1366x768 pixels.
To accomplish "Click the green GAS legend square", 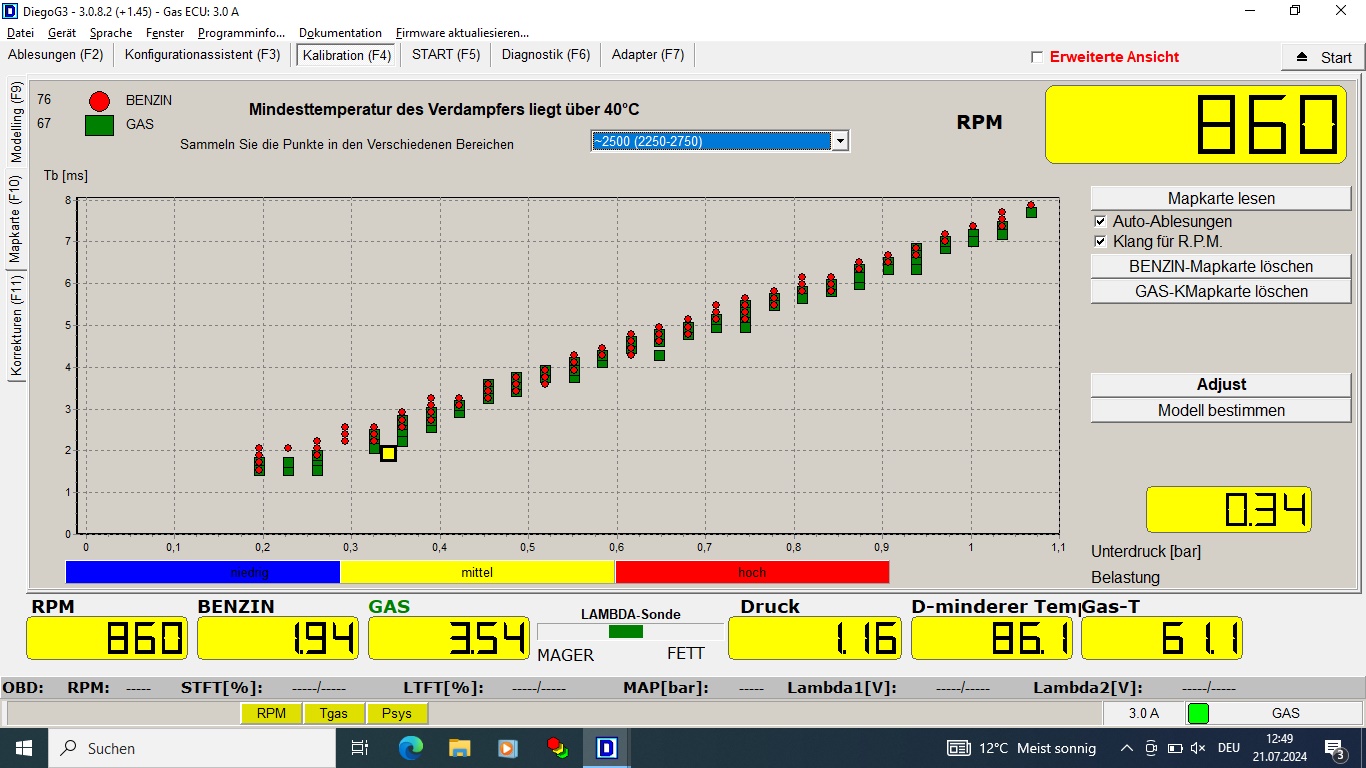I will point(99,125).
